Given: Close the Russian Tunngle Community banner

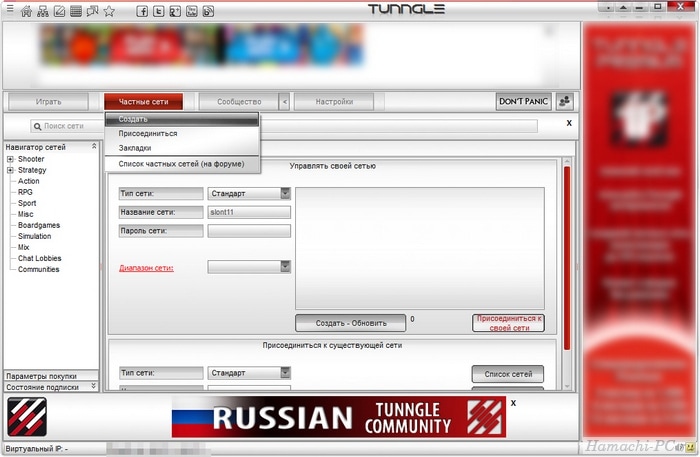Looking at the screenshot, I should [x=513, y=403].
